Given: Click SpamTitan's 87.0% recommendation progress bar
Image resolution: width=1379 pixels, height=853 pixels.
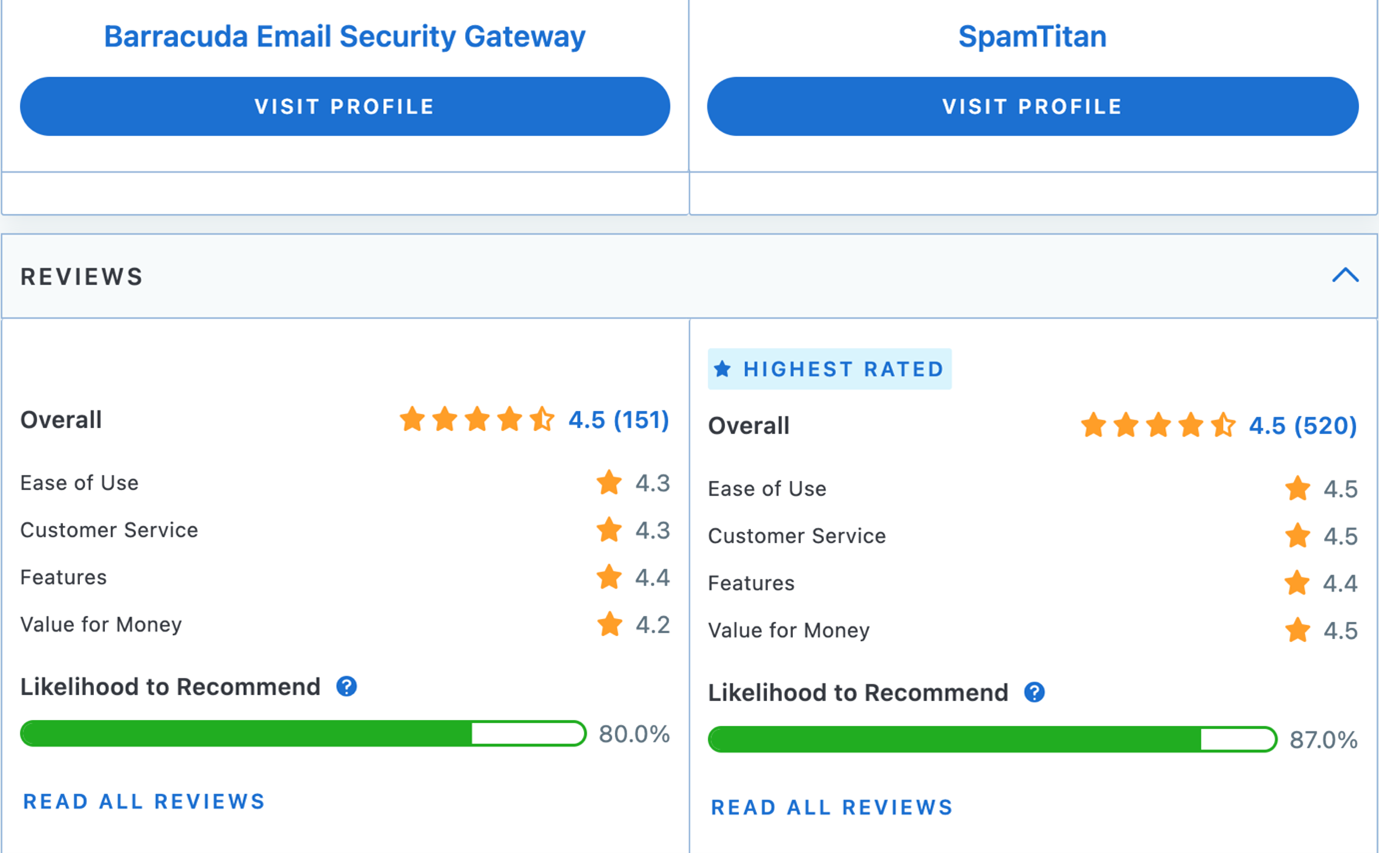Looking at the screenshot, I should tap(992, 740).
